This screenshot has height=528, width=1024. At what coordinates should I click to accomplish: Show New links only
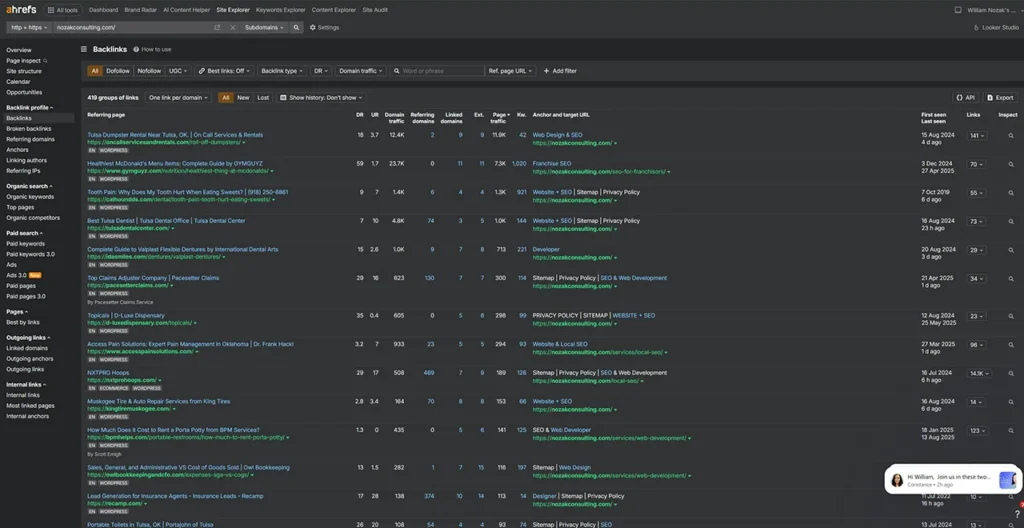(243, 97)
